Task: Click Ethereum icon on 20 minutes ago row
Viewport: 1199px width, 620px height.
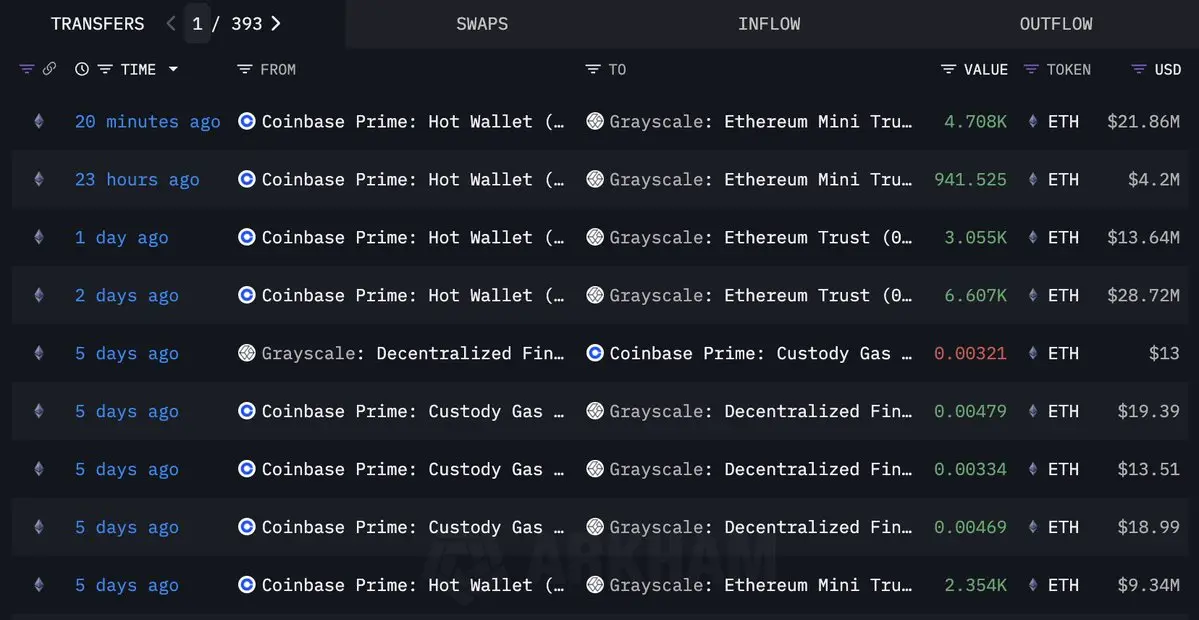Action: [39, 121]
